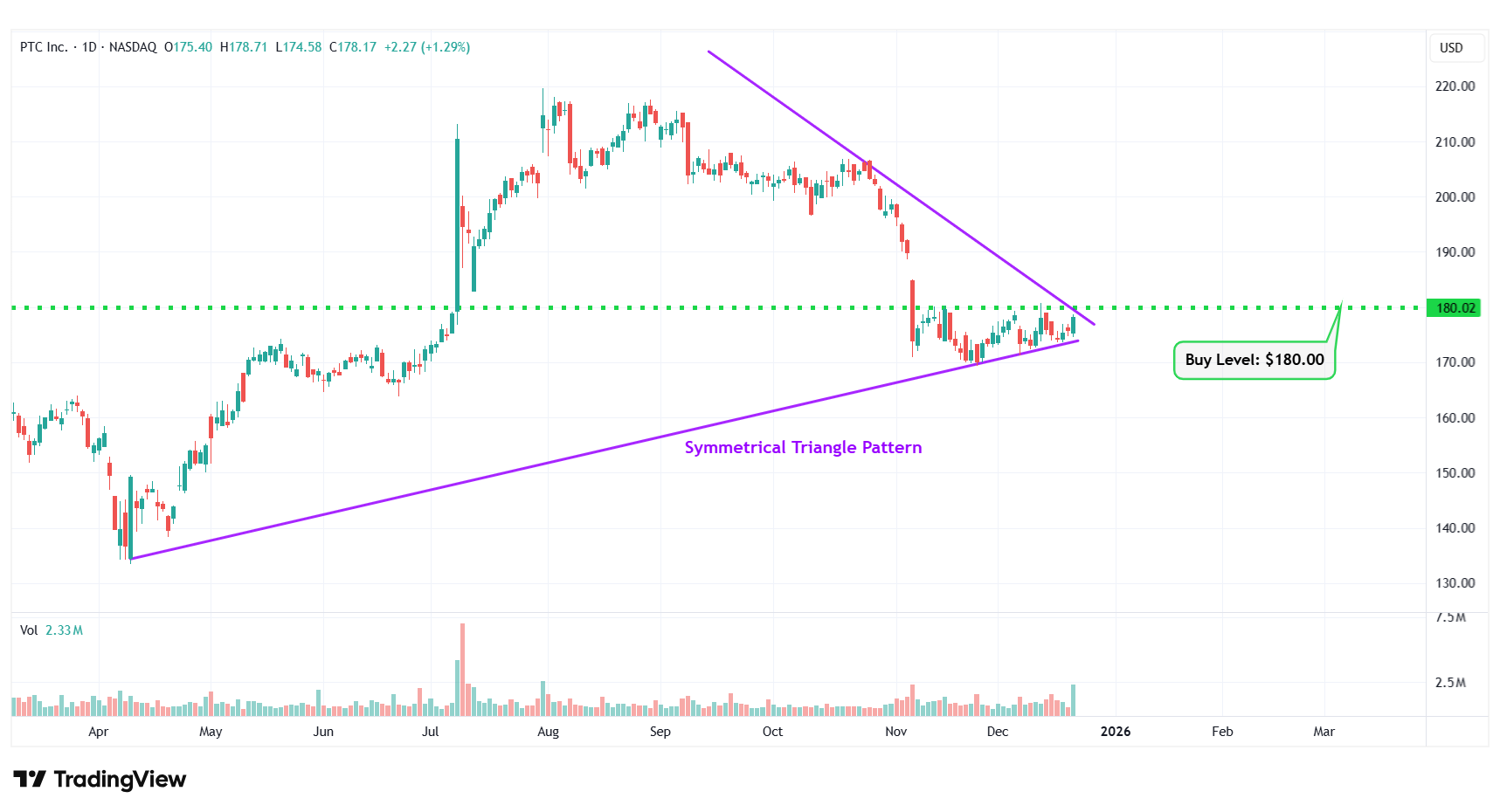1500x812 pixels.
Task: Click the 130.00 price axis label
Action: point(1455,583)
